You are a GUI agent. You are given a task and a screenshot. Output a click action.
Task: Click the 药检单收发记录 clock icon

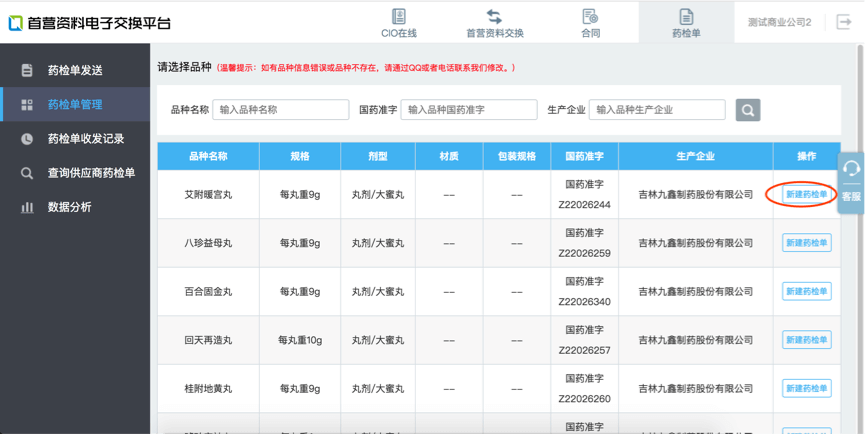point(26,139)
